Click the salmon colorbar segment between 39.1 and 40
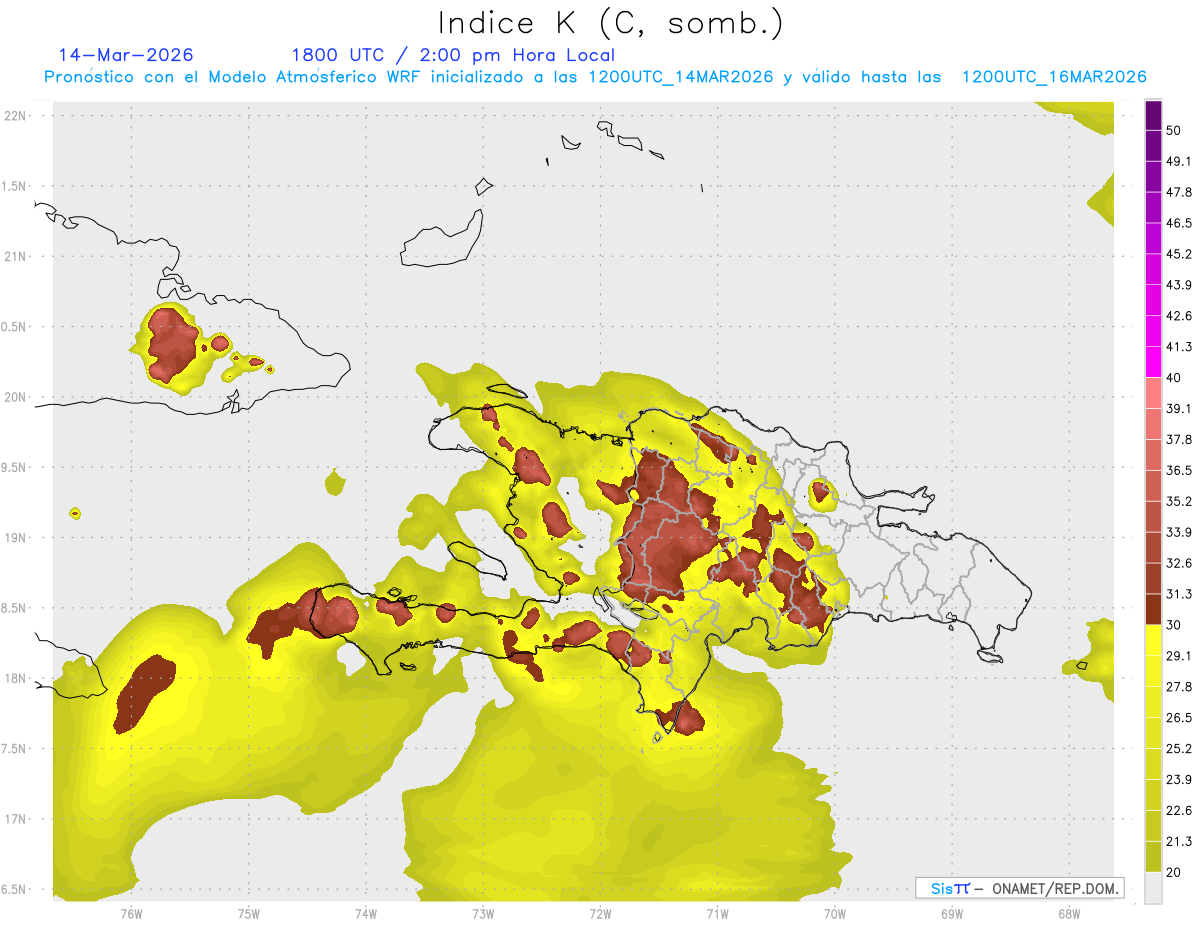The height and width of the screenshot is (927, 1200). coord(1153,392)
